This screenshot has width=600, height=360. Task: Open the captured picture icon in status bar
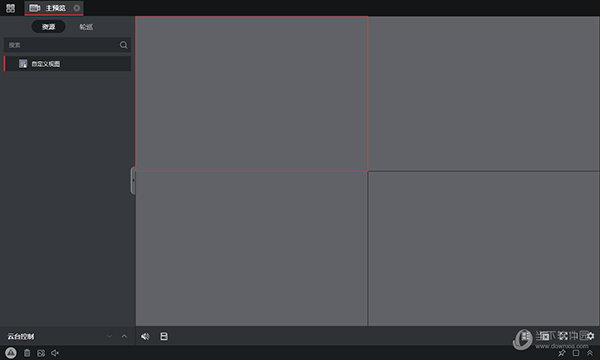click(41, 353)
